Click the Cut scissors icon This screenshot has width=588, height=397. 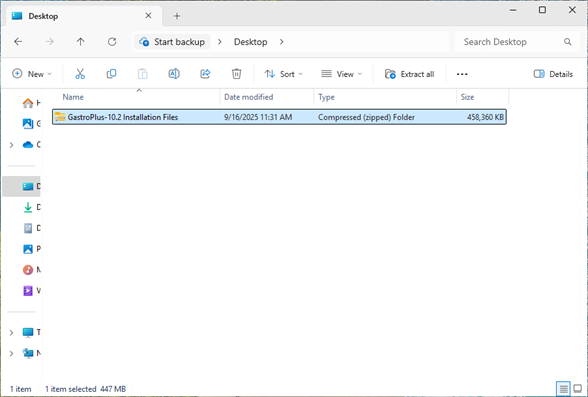[x=80, y=74]
